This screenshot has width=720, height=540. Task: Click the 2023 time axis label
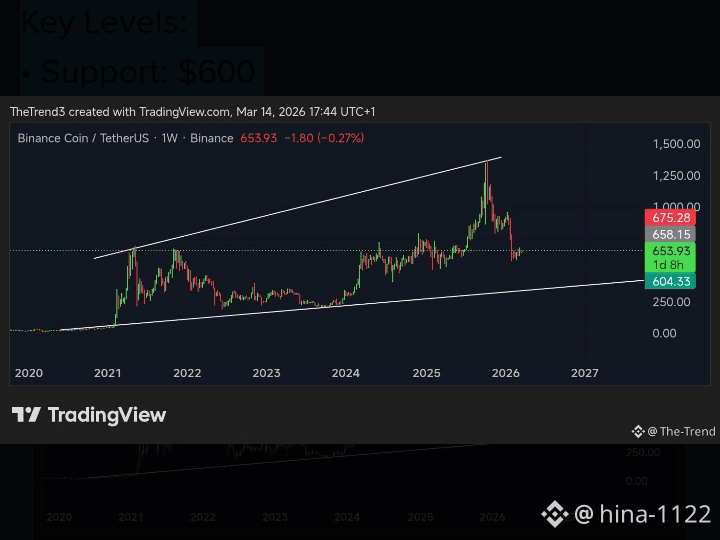[x=266, y=373]
